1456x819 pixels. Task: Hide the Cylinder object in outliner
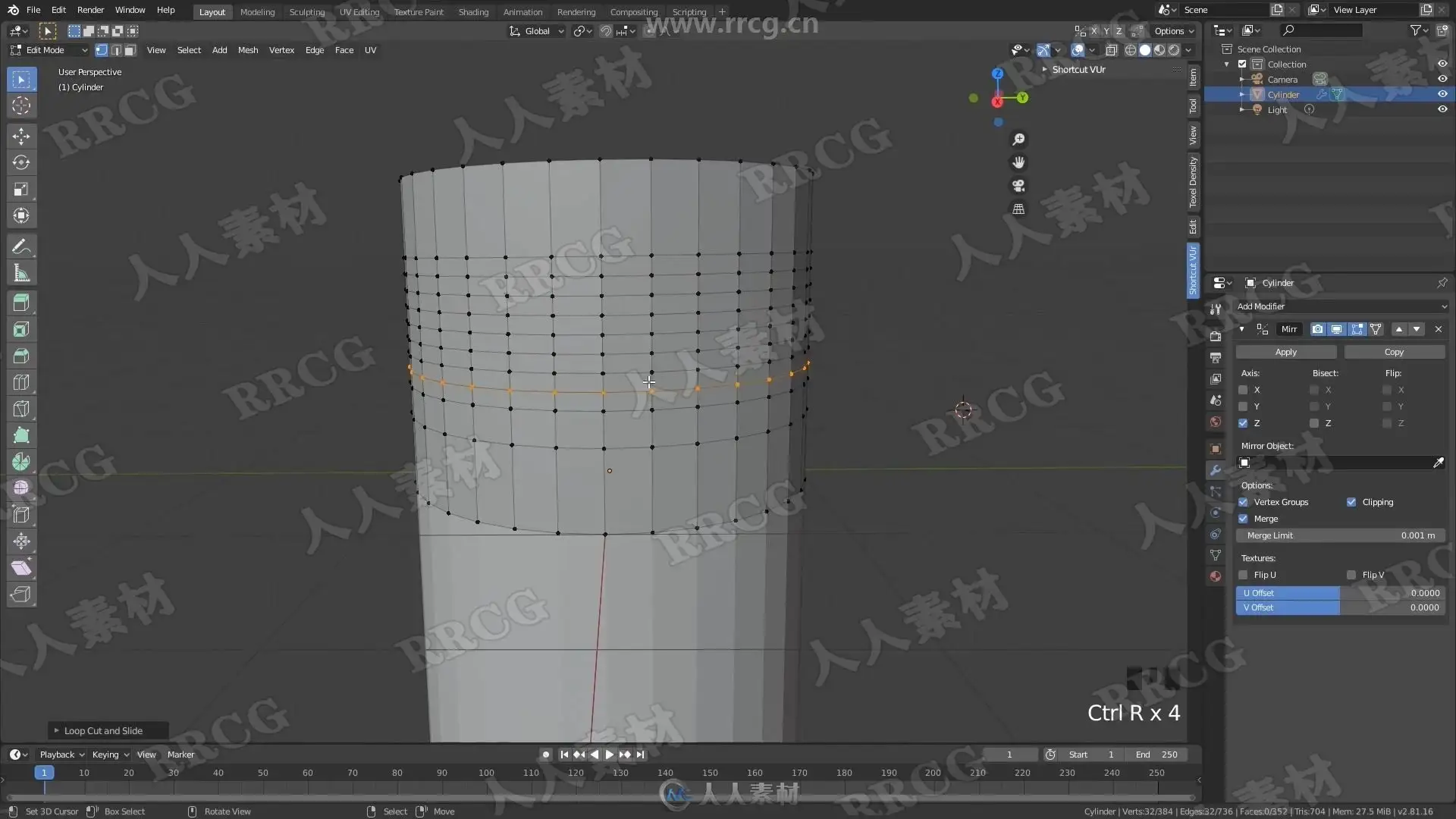point(1442,94)
